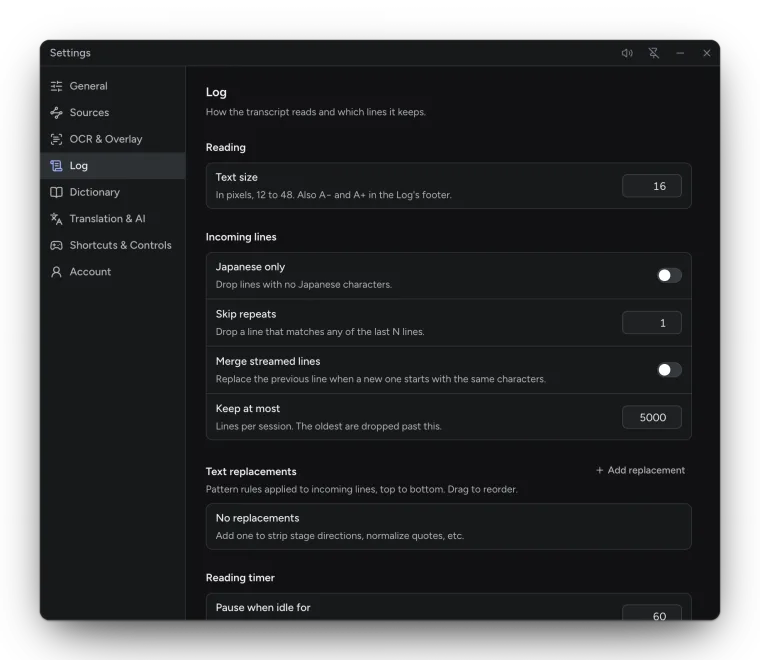Click the Japanese only label
The image size is (760, 660).
pos(250,267)
